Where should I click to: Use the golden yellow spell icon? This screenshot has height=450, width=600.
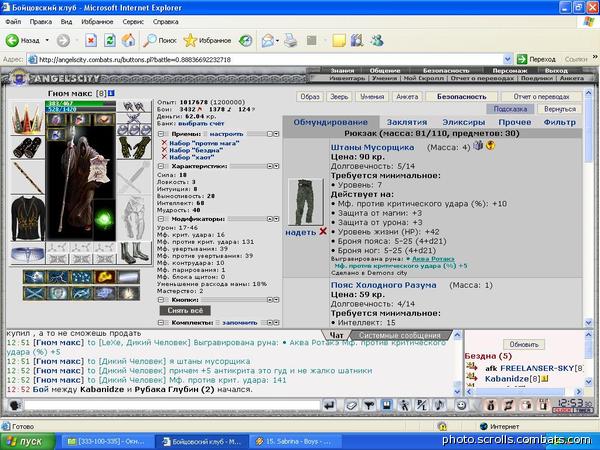coord(104,277)
